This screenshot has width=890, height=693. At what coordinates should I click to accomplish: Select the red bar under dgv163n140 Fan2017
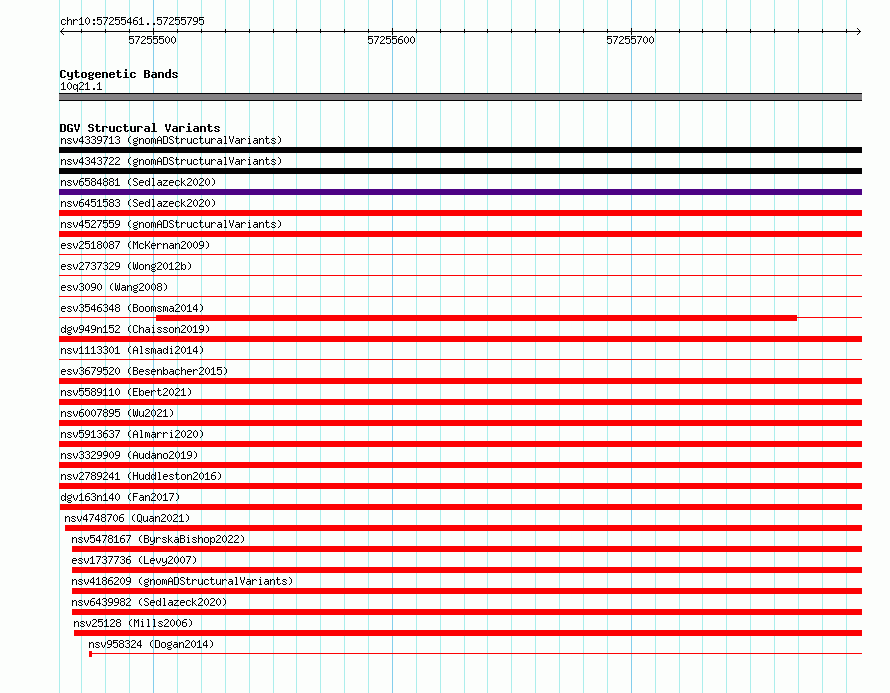pos(460,507)
